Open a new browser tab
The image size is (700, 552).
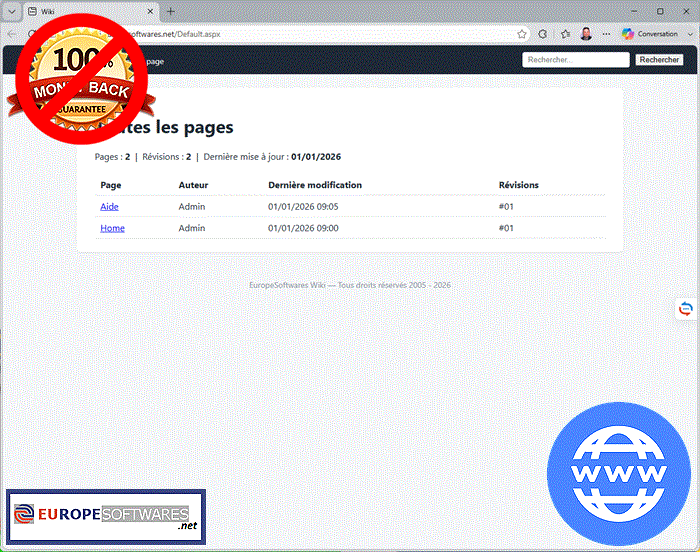click(171, 12)
